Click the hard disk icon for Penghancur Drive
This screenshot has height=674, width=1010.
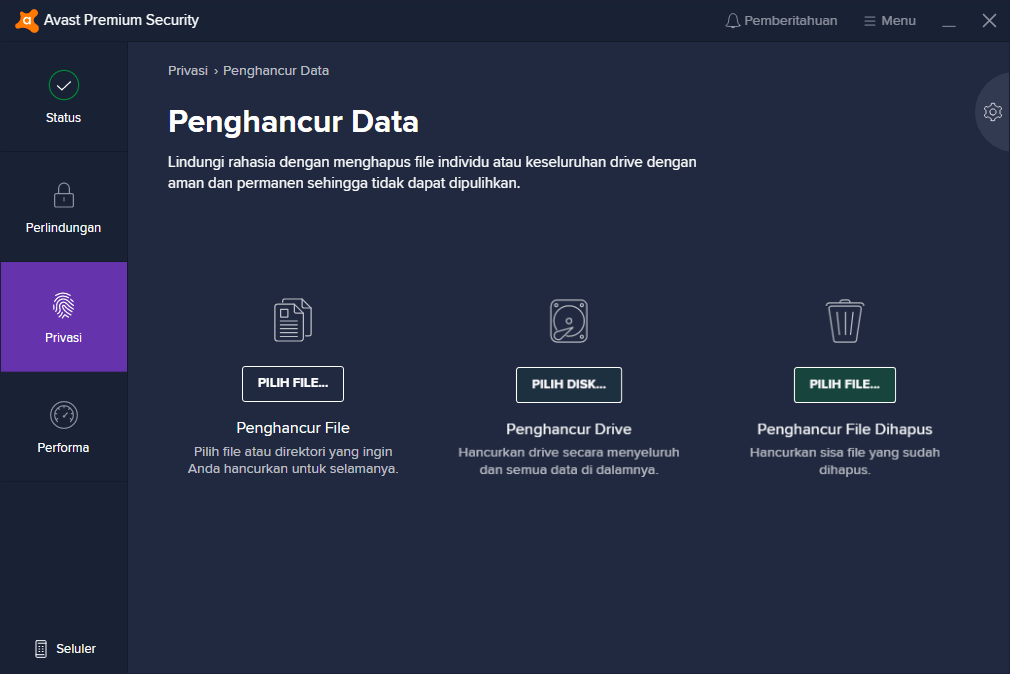coord(568,320)
